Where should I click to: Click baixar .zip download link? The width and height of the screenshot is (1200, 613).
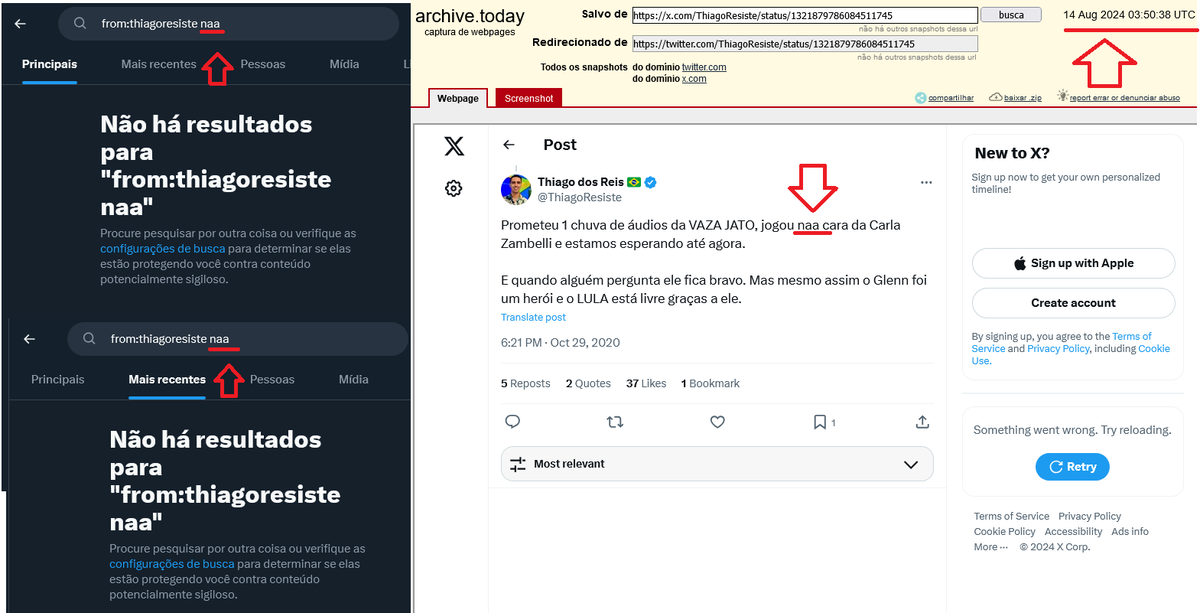click(x=1015, y=97)
